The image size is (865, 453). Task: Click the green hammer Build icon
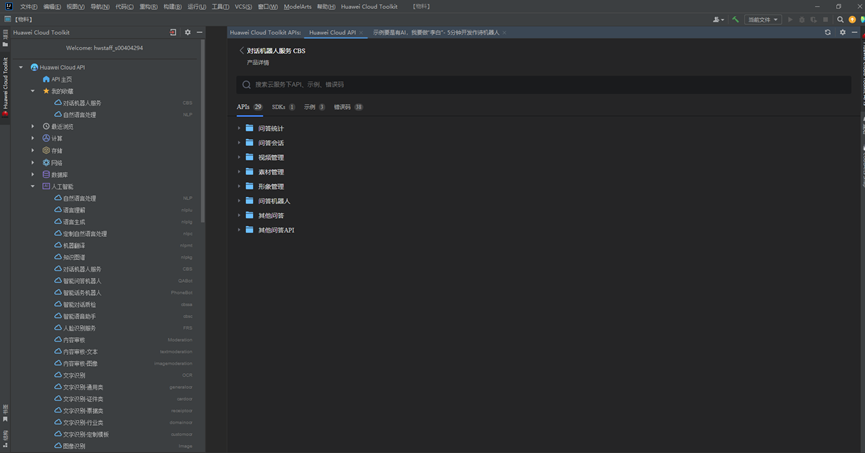[x=735, y=19]
